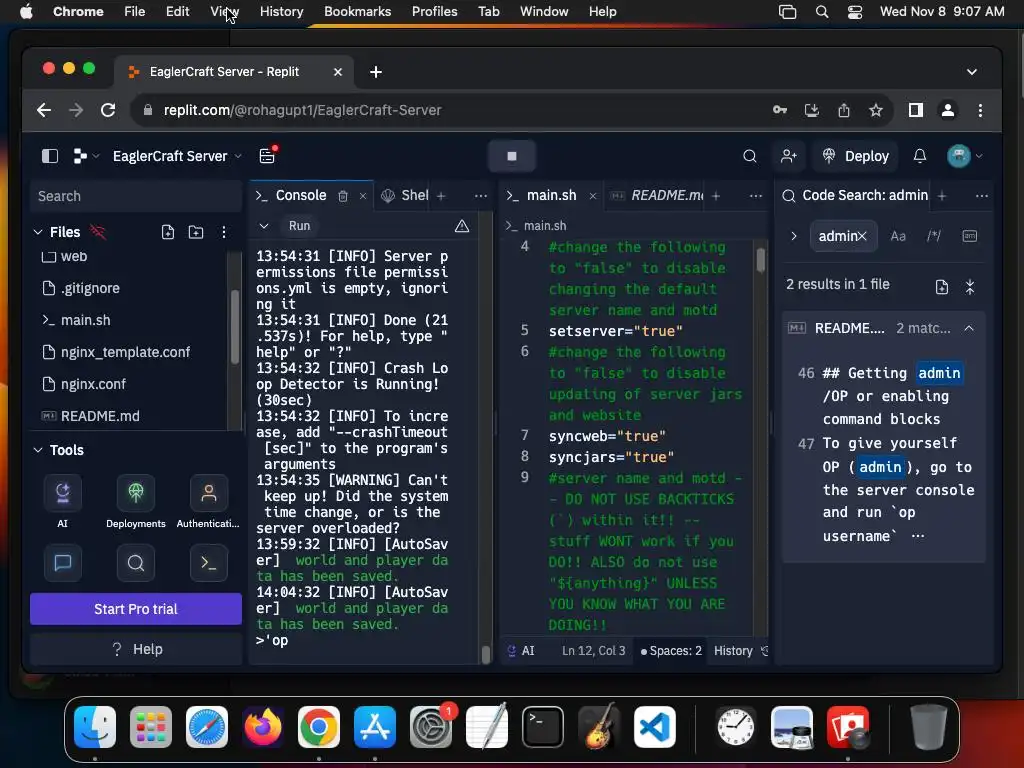Invite collaborators via add-person icon

click(x=788, y=156)
